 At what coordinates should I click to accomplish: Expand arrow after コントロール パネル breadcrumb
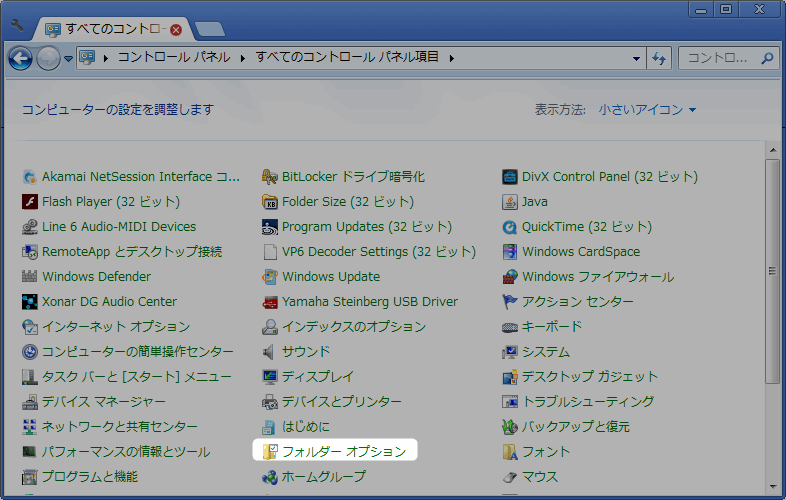243,59
